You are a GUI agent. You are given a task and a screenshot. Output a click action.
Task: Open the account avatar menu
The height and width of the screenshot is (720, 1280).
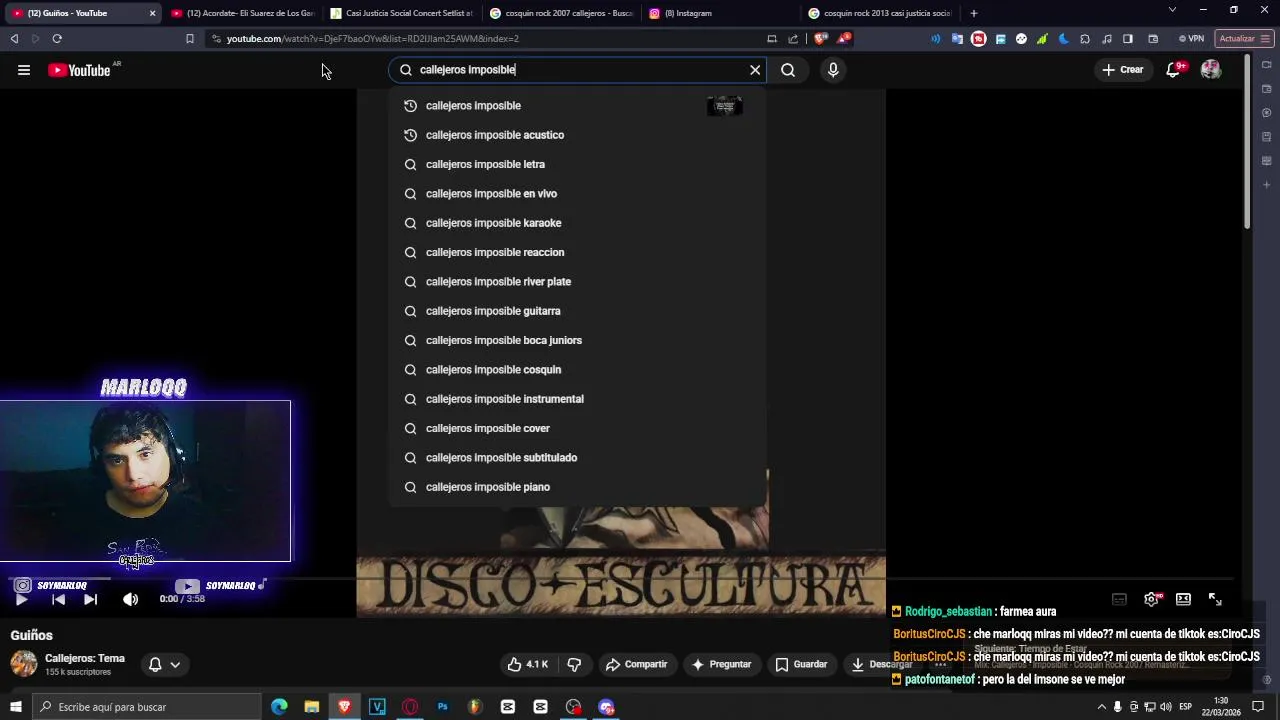point(1211,70)
